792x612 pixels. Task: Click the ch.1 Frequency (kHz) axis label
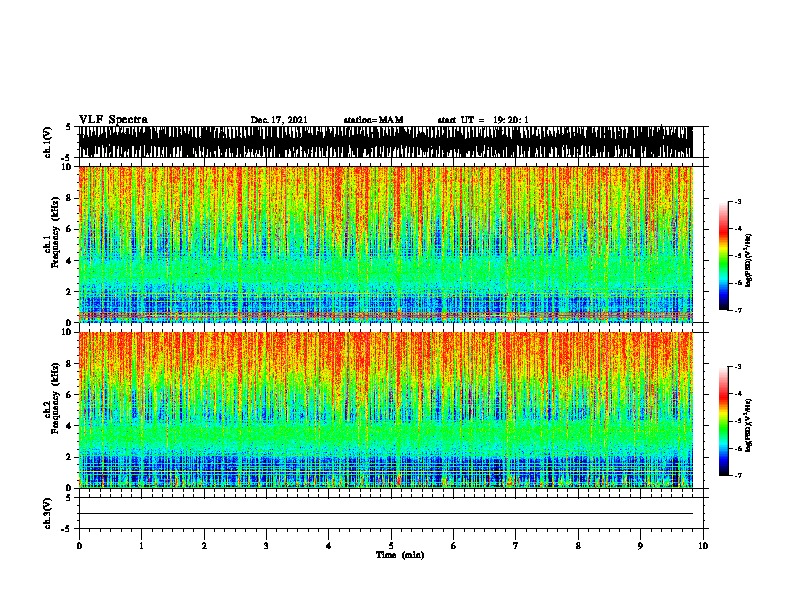tap(53, 232)
